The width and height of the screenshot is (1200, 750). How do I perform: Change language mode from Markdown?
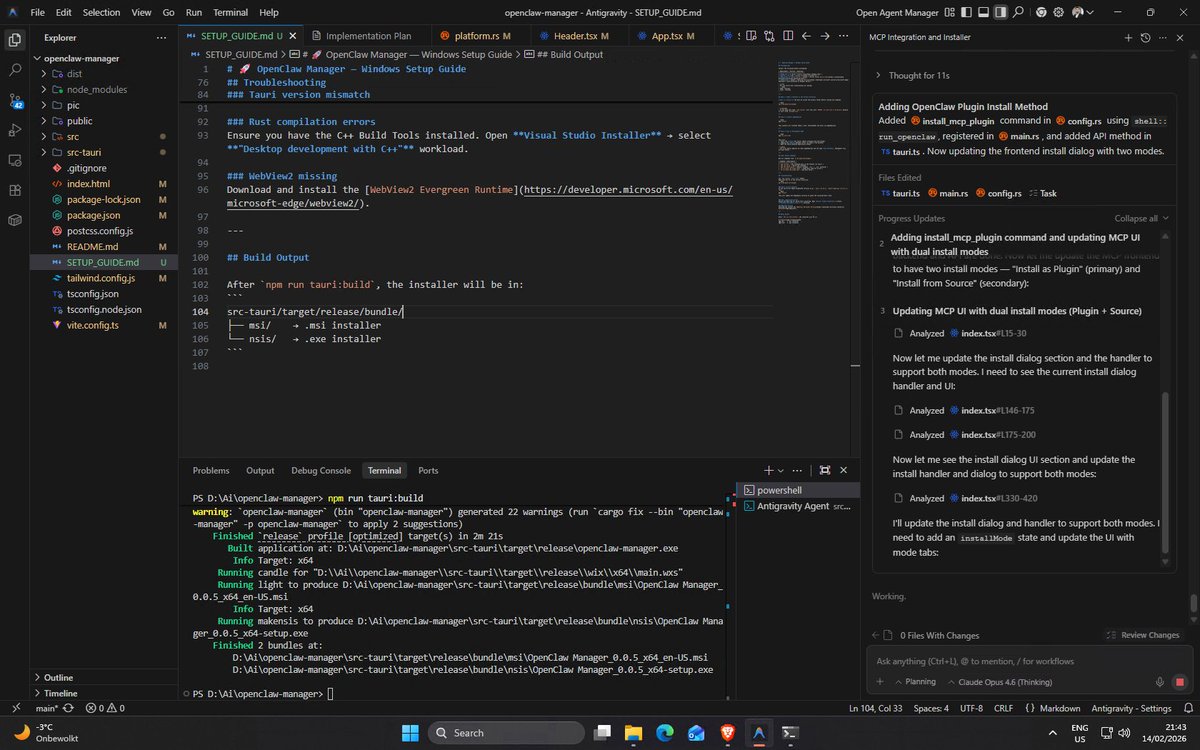point(1061,708)
